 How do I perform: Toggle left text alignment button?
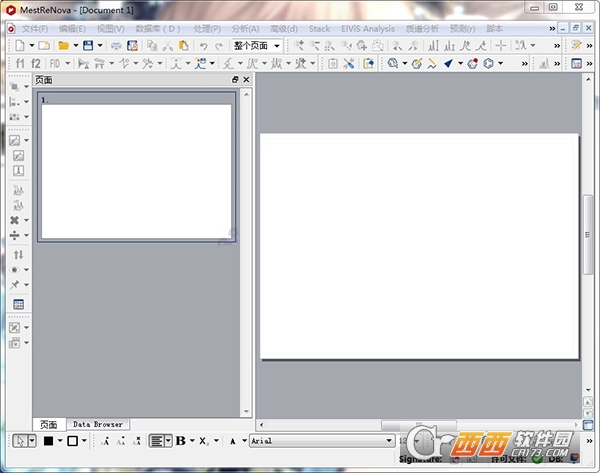pos(157,441)
